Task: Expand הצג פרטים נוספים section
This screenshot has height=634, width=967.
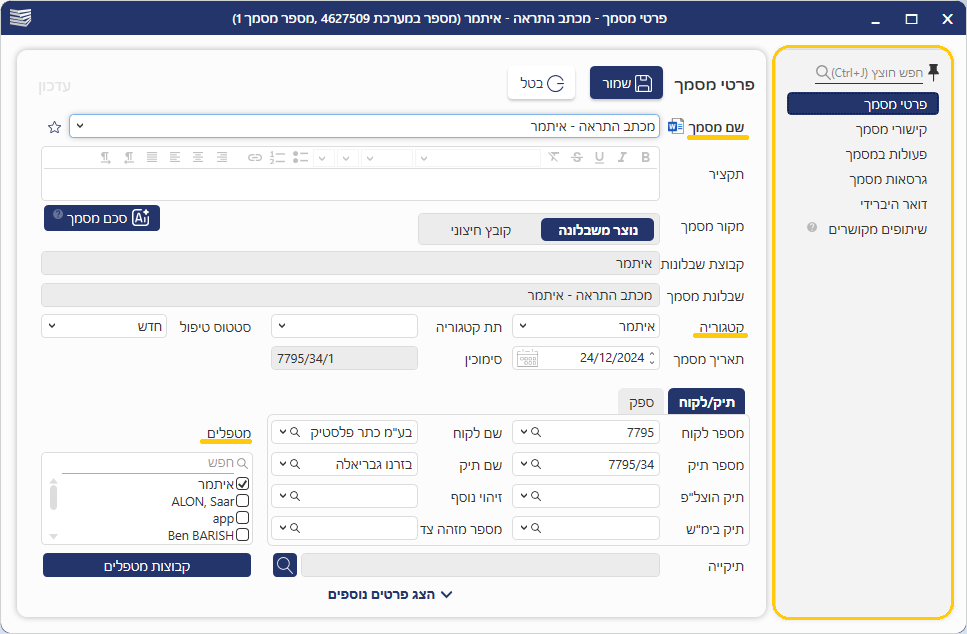Action: (390, 594)
